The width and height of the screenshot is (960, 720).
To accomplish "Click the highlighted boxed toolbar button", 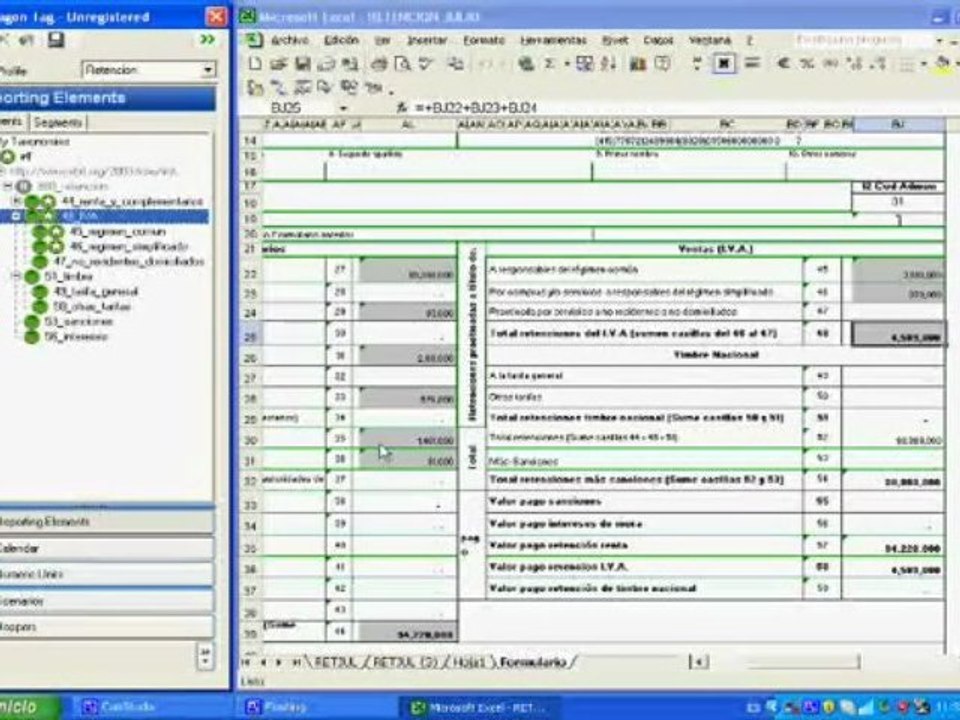I will [724, 63].
